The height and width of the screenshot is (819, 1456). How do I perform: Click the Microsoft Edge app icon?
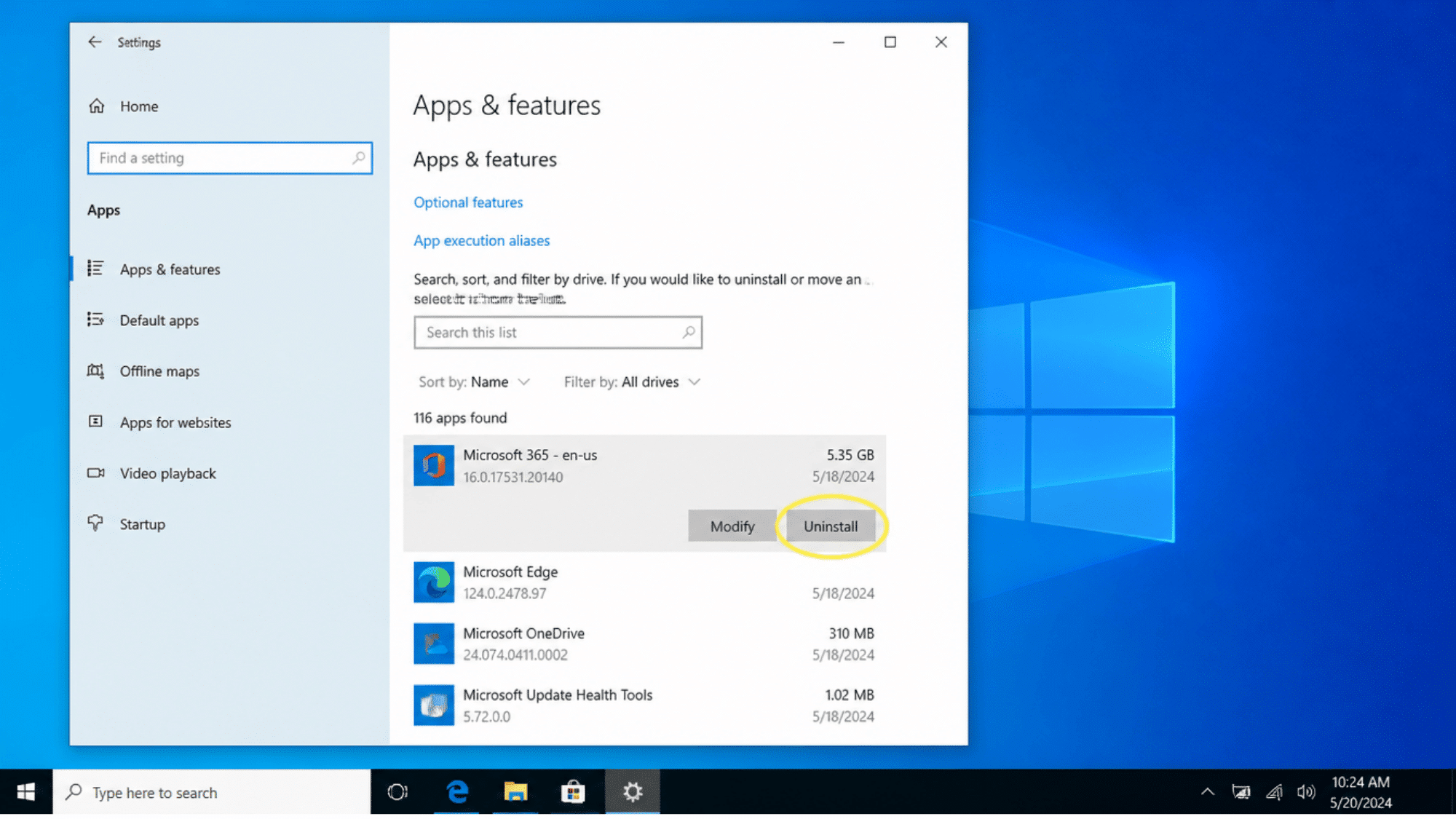pyautogui.click(x=434, y=582)
